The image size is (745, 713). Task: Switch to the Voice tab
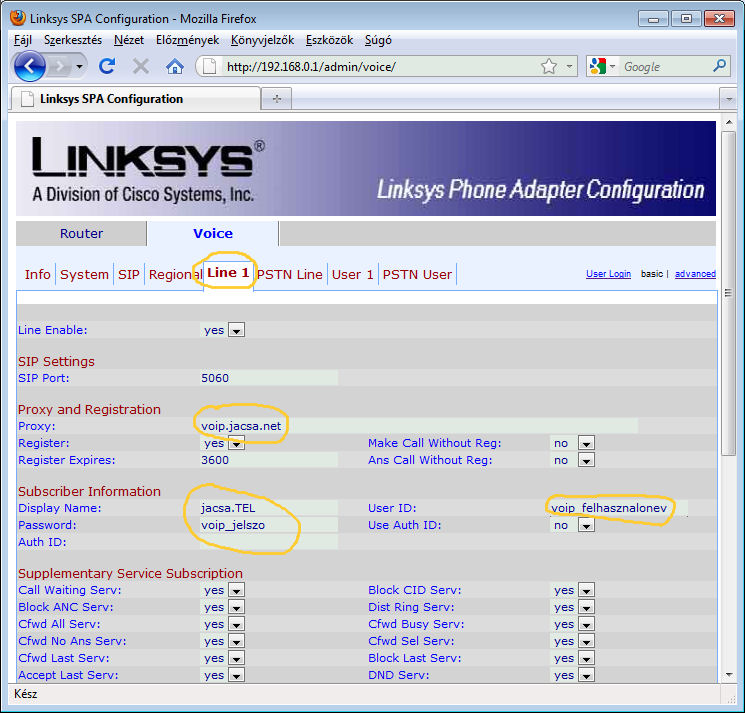[212, 233]
